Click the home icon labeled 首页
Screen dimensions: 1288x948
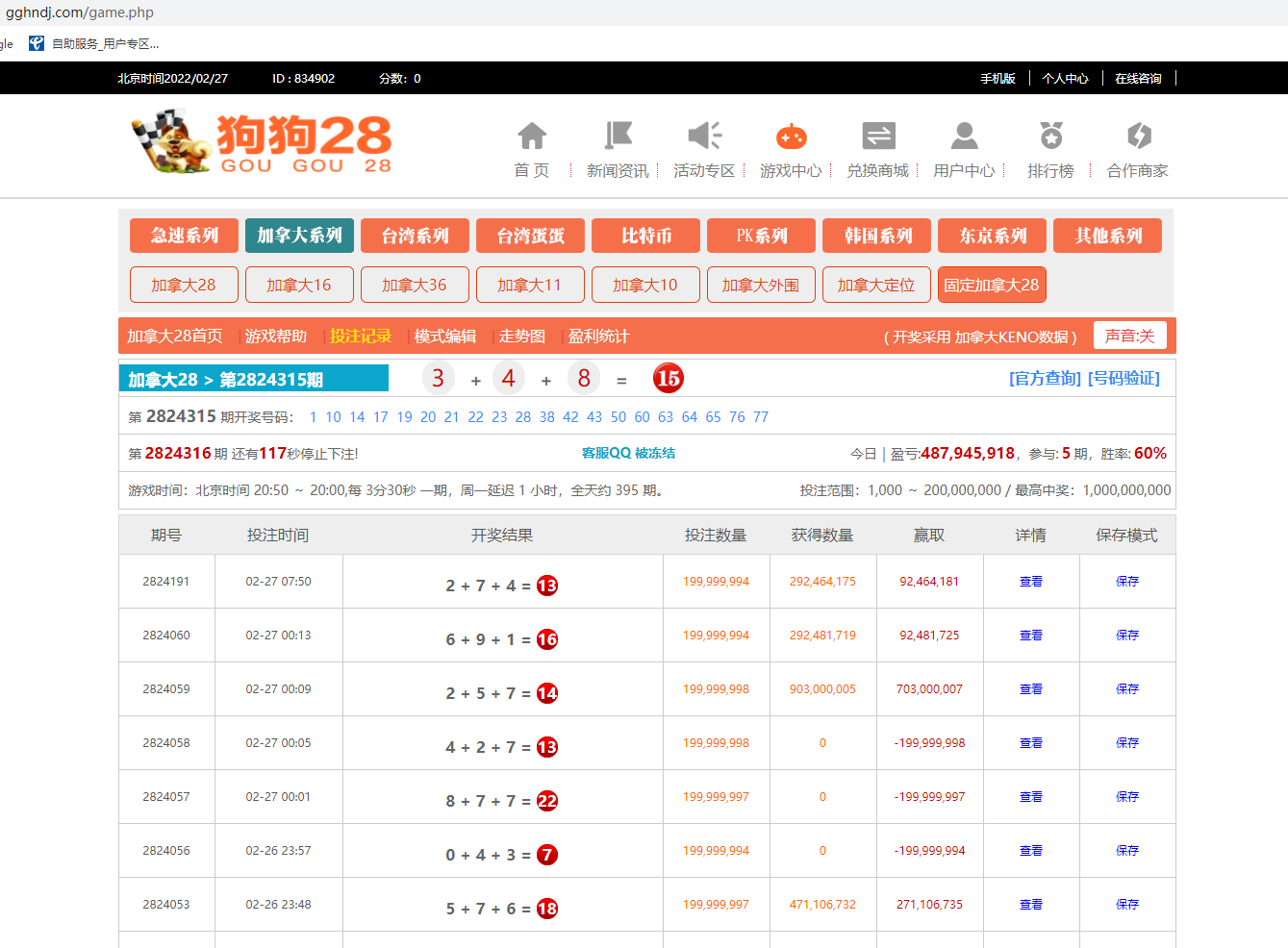pos(531,137)
